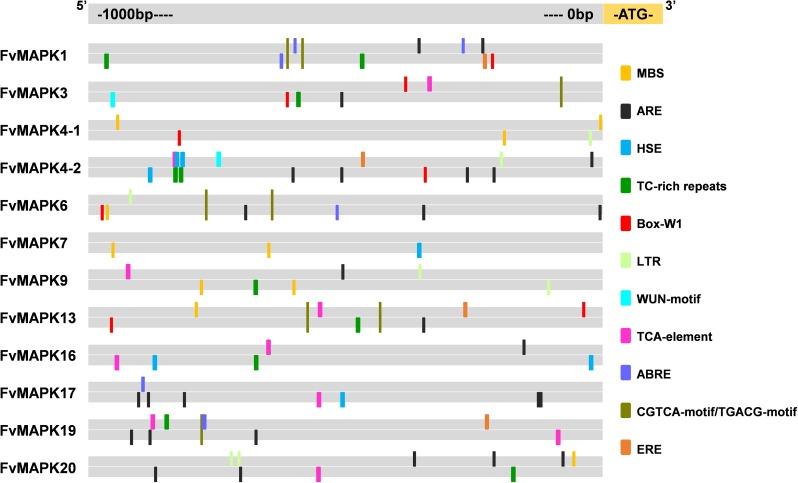Click the FvMAPK4-2 gene label

[x=41, y=167]
